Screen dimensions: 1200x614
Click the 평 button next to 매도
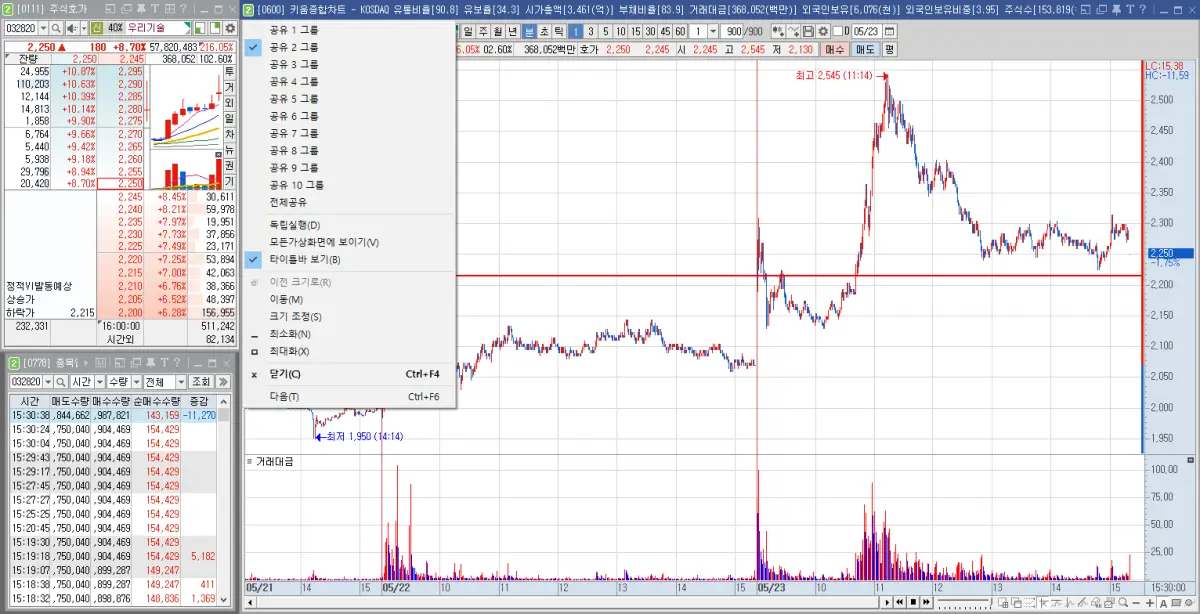(x=889, y=49)
